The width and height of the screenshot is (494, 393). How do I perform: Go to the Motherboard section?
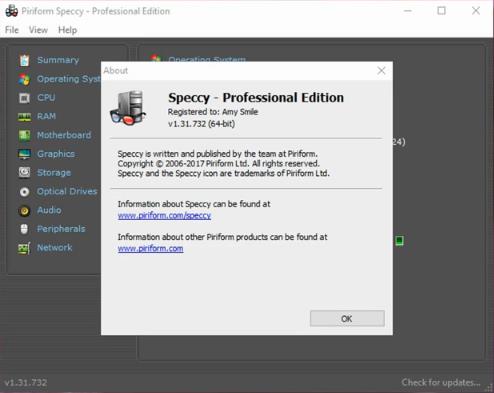(64, 135)
